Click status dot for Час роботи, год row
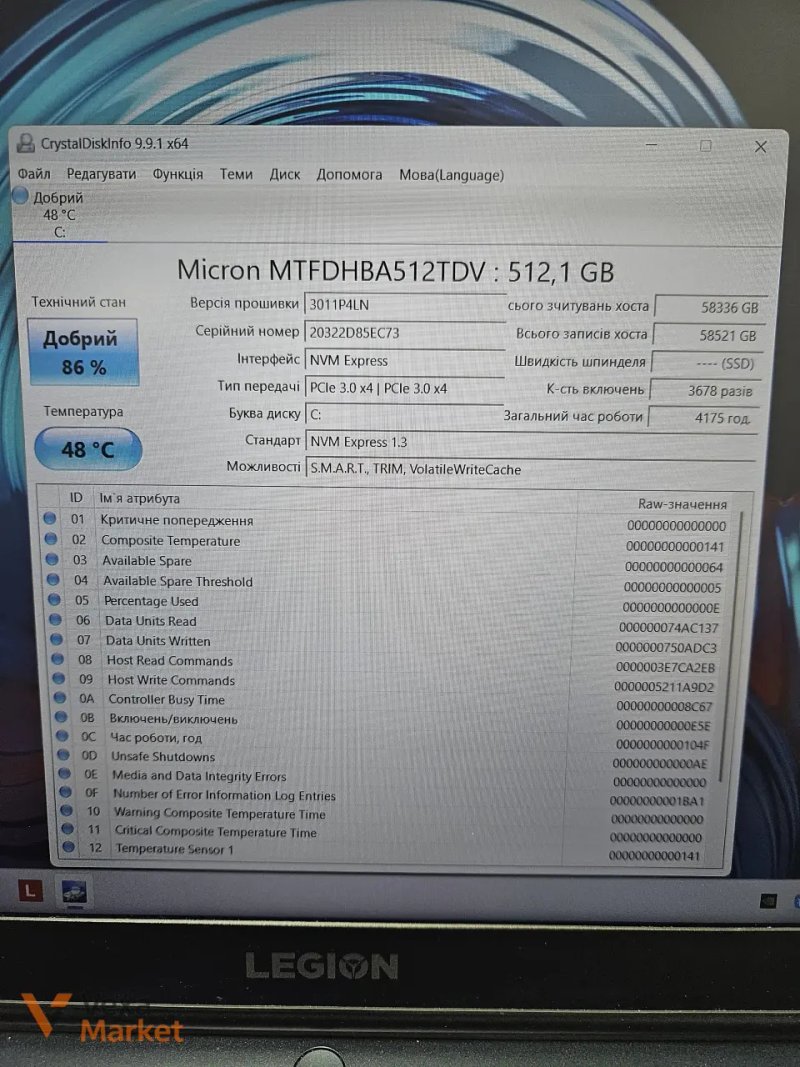Image resolution: width=800 pixels, height=1067 pixels. [x=63, y=736]
